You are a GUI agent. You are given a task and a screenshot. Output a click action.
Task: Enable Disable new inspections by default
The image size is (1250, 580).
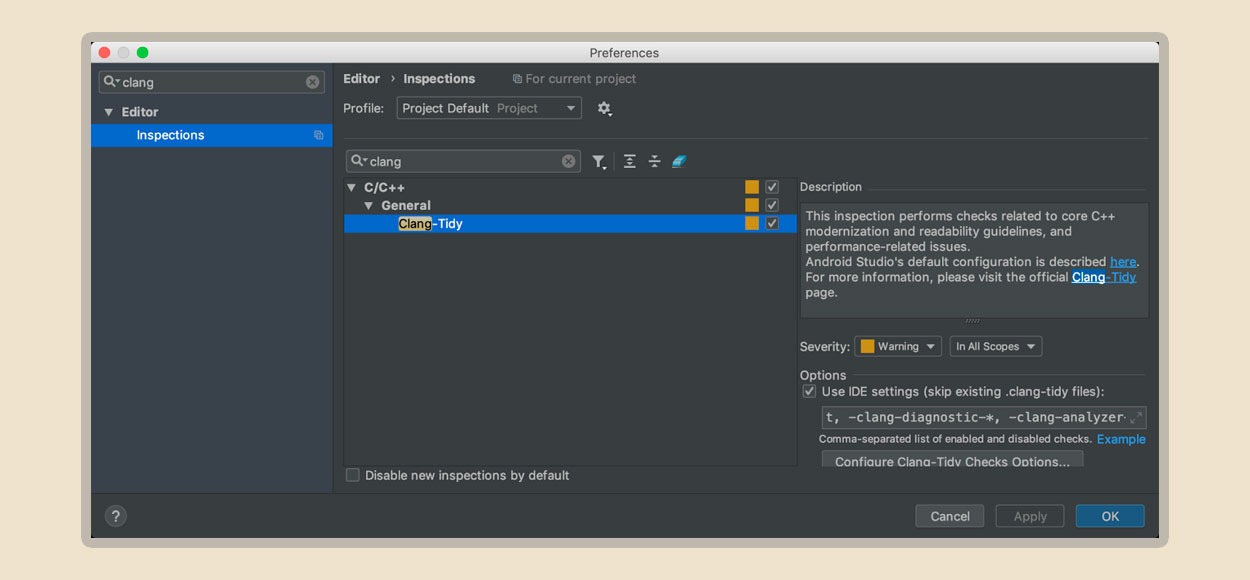click(352, 475)
